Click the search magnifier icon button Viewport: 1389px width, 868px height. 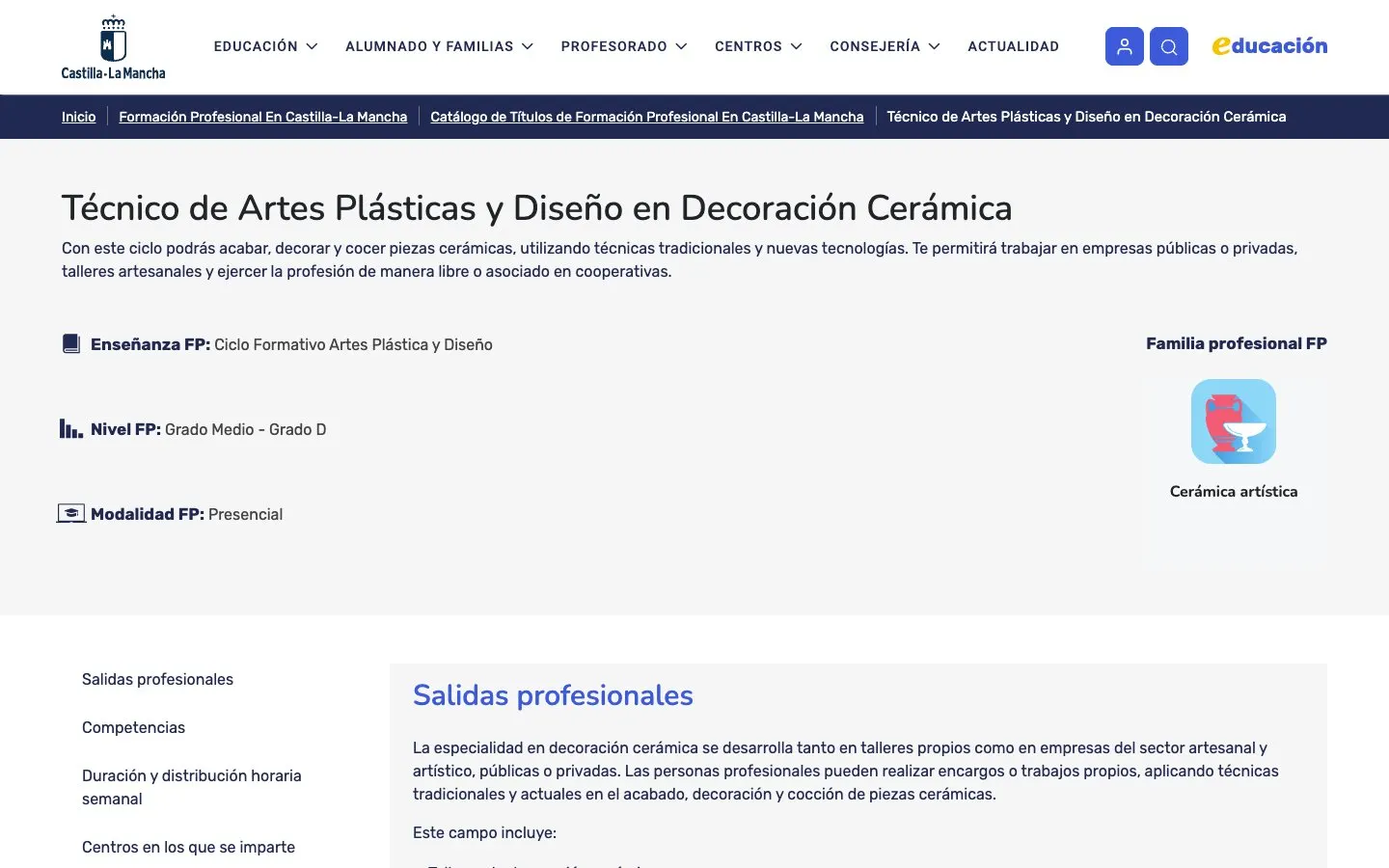(x=1169, y=46)
